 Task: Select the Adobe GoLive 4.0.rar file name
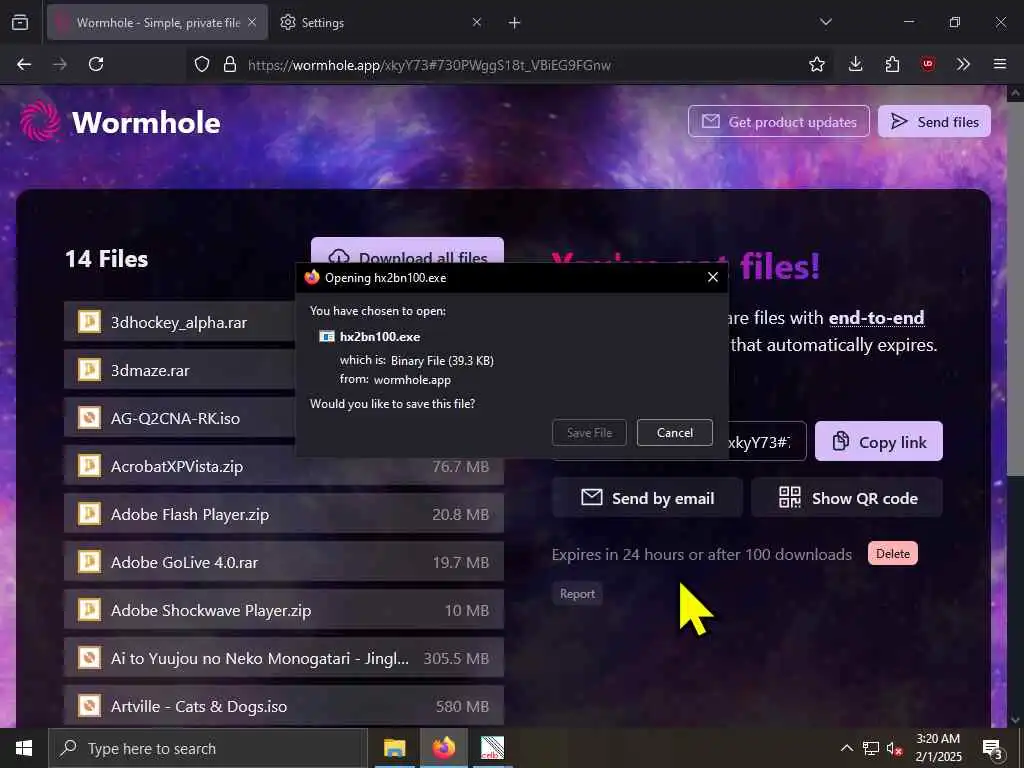(184, 562)
